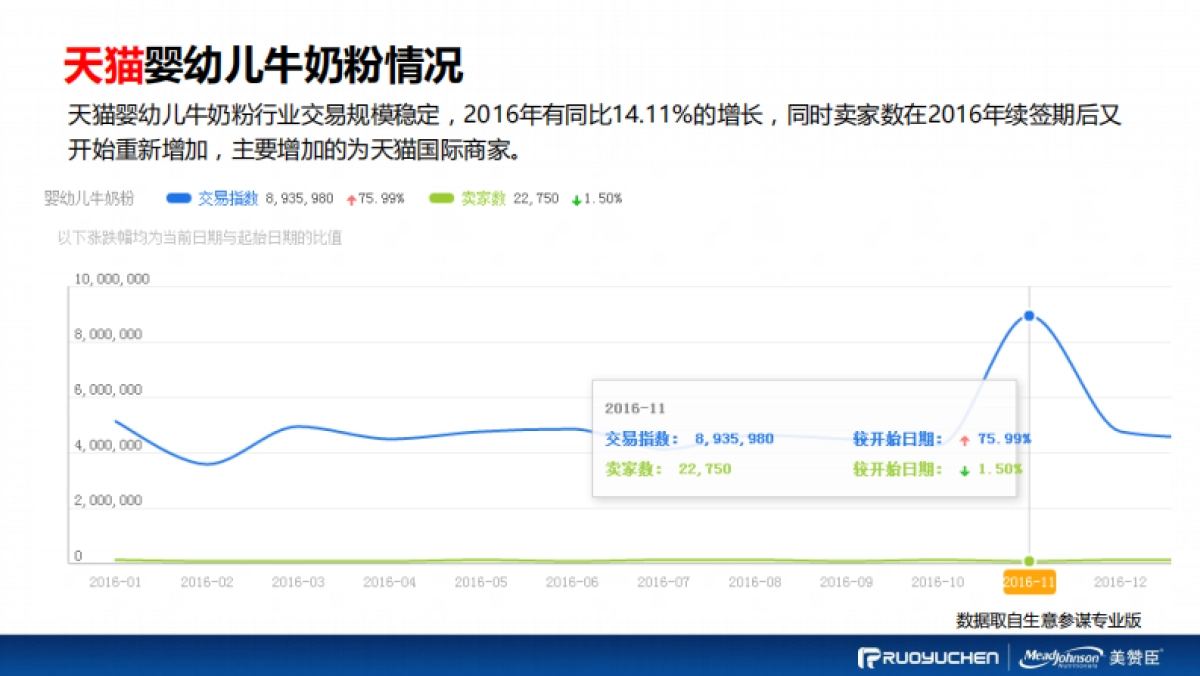Click the 数据取自生意参谋专业版 source note

click(x=1049, y=620)
